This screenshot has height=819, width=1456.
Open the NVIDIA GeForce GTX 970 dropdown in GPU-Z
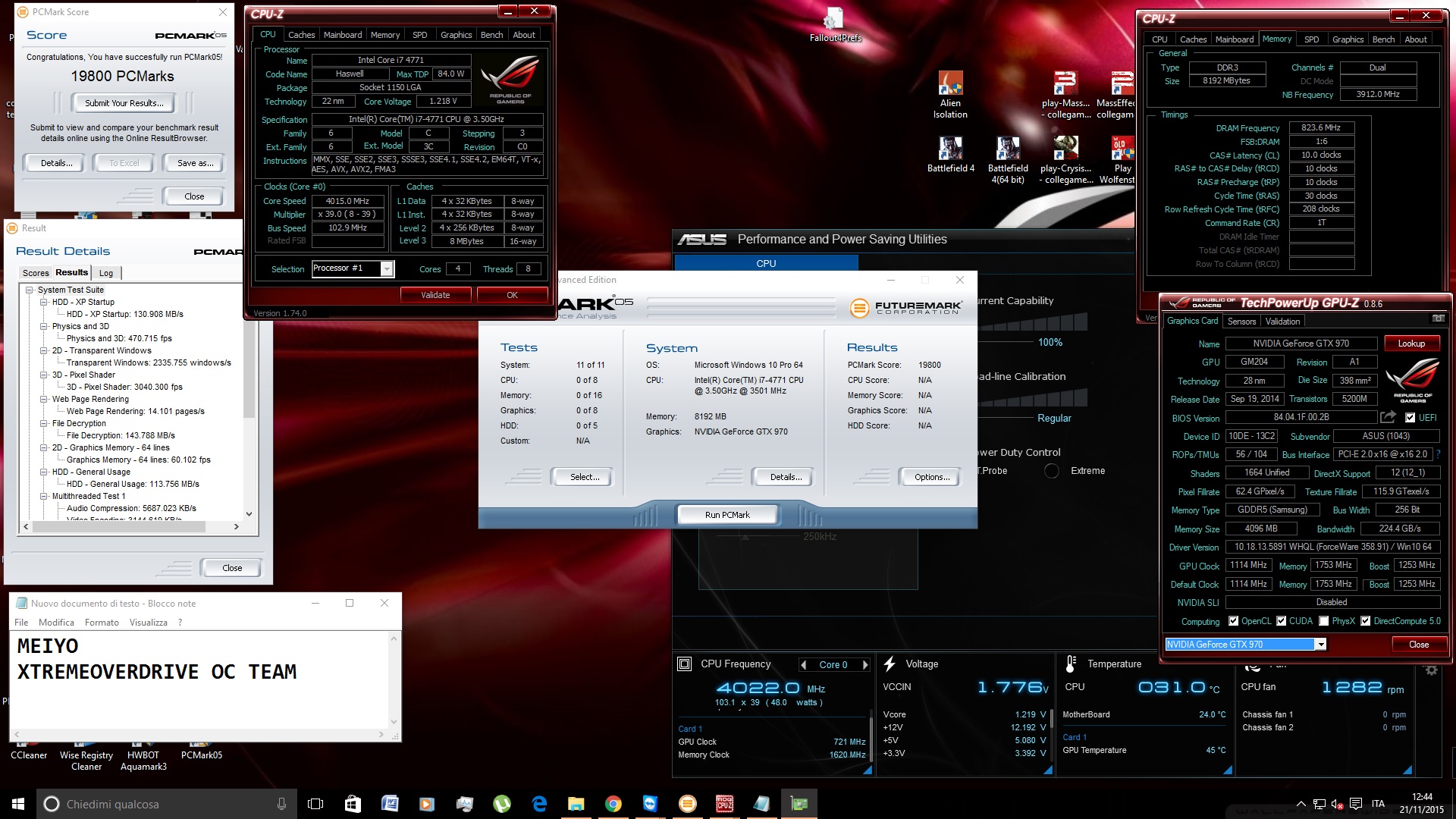click(x=1320, y=645)
